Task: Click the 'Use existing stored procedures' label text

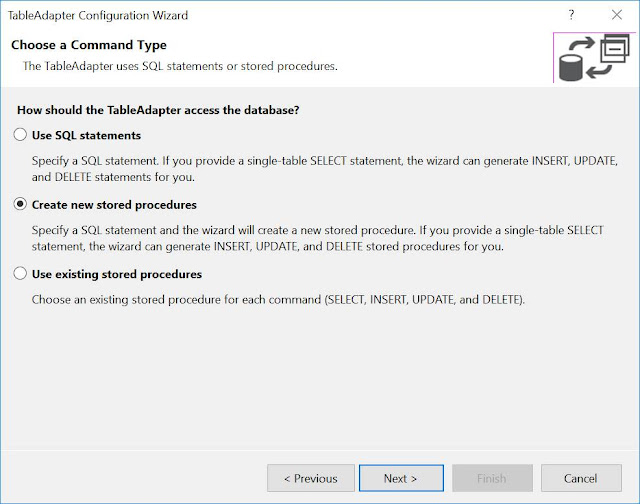Action: point(116,274)
